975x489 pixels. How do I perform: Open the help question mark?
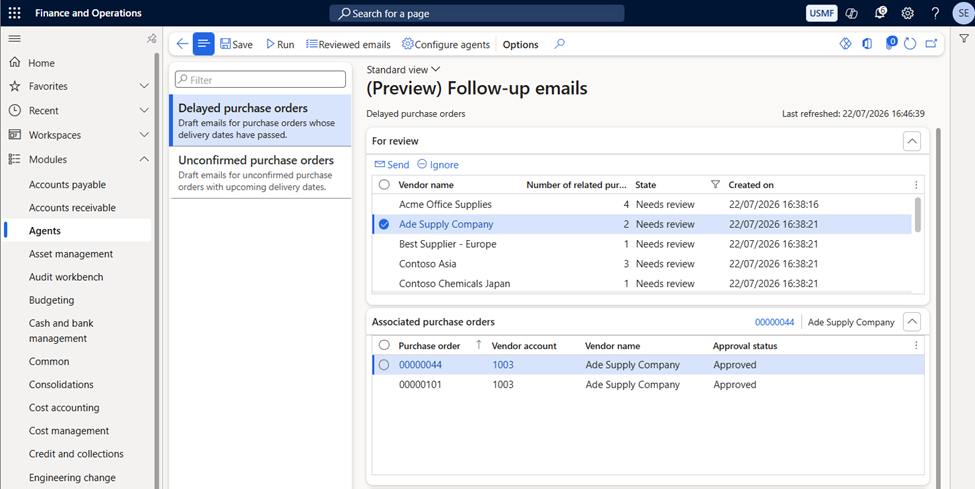[x=935, y=13]
